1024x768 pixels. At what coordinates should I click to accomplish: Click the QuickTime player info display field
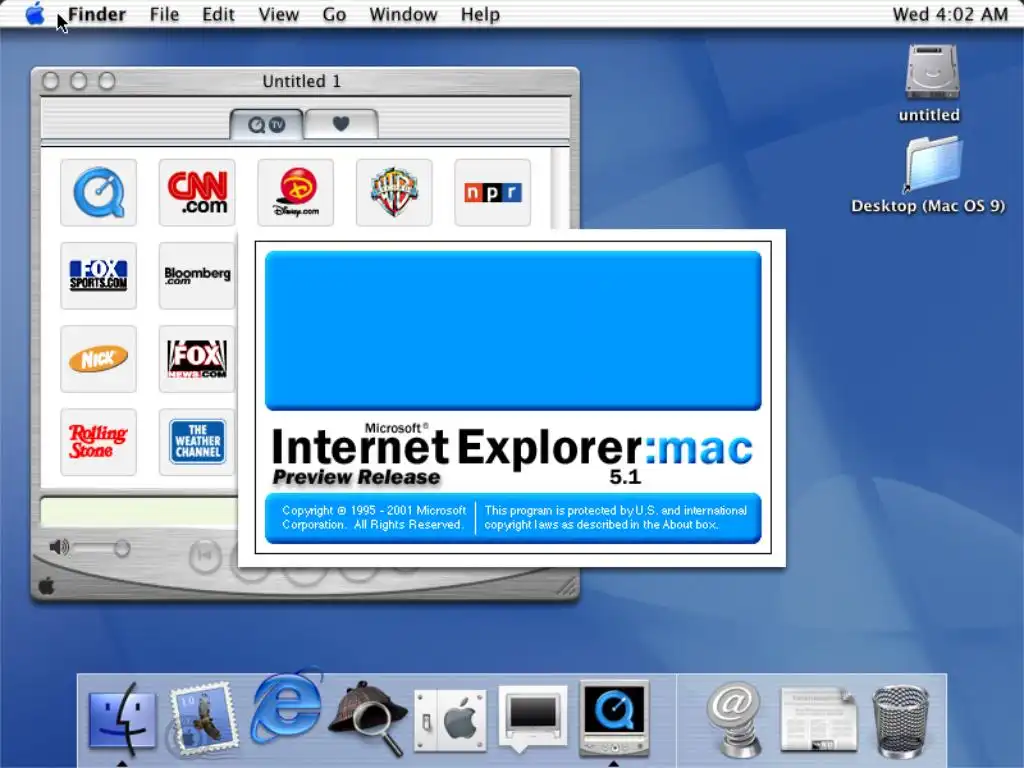(138, 511)
